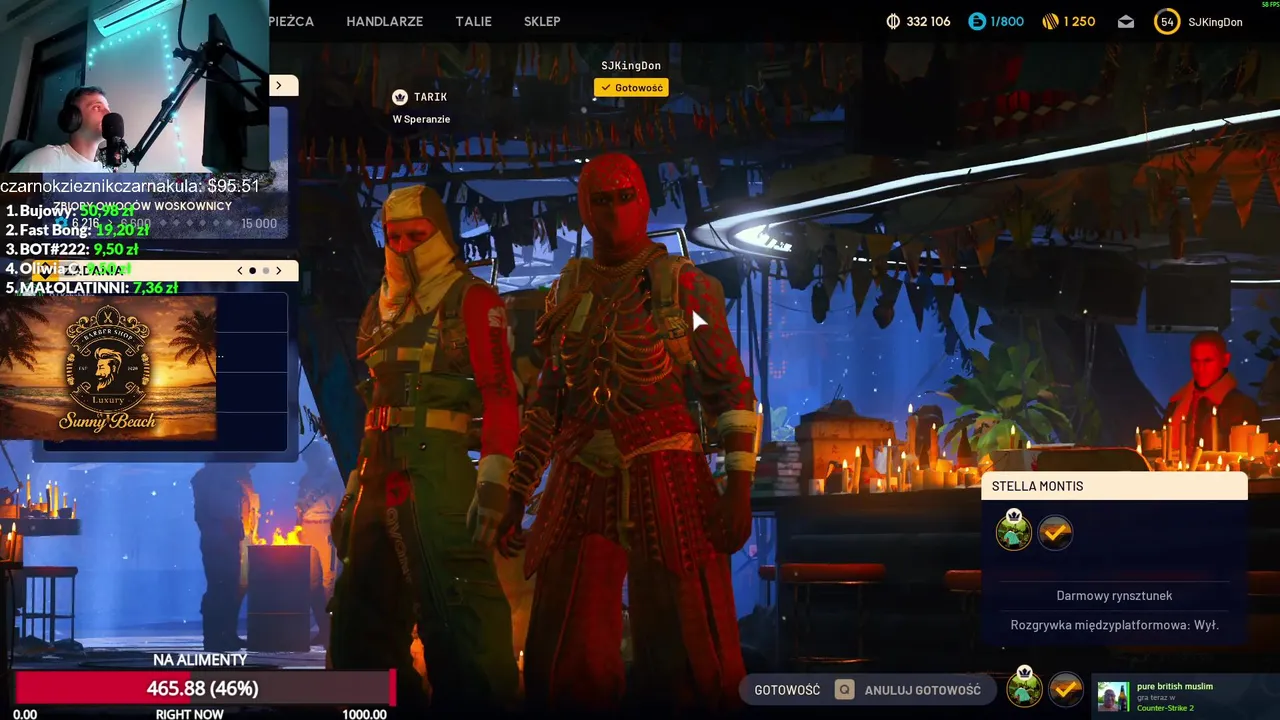
Task: Select SJKingDon's red-hooded character
Action: (635, 430)
